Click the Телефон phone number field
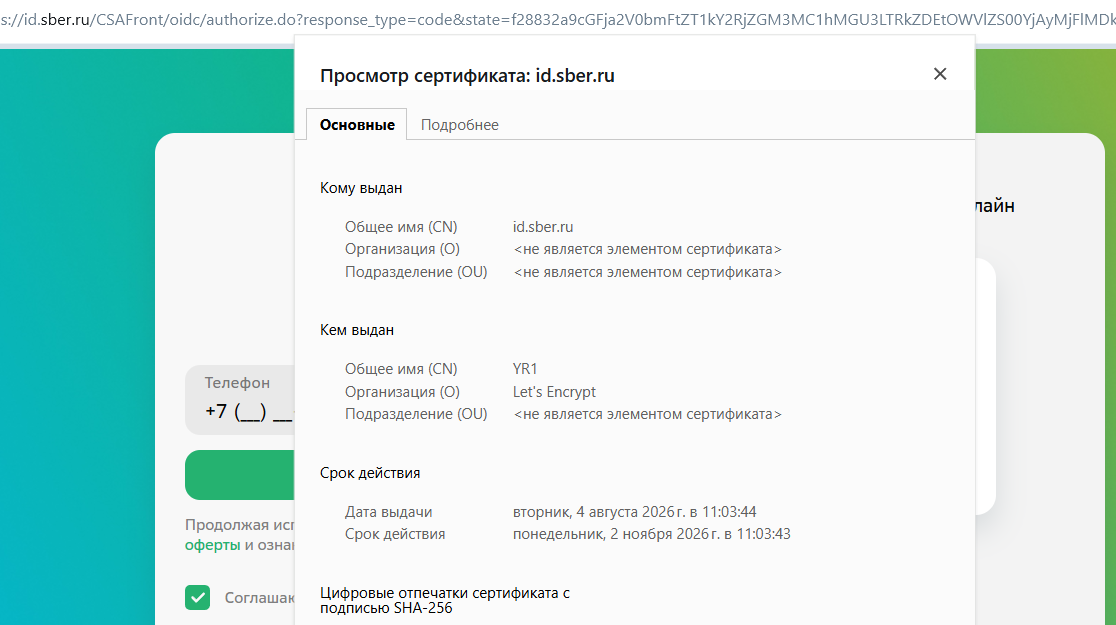The width and height of the screenshot is (1116, 625). tap(240, 399)
